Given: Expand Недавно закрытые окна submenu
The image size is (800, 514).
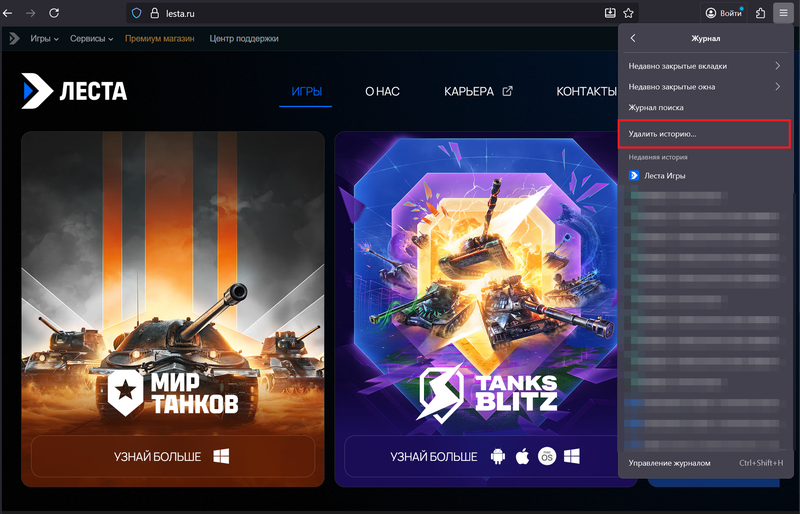Looking at the screenshot, I should (x=705, y=87).
